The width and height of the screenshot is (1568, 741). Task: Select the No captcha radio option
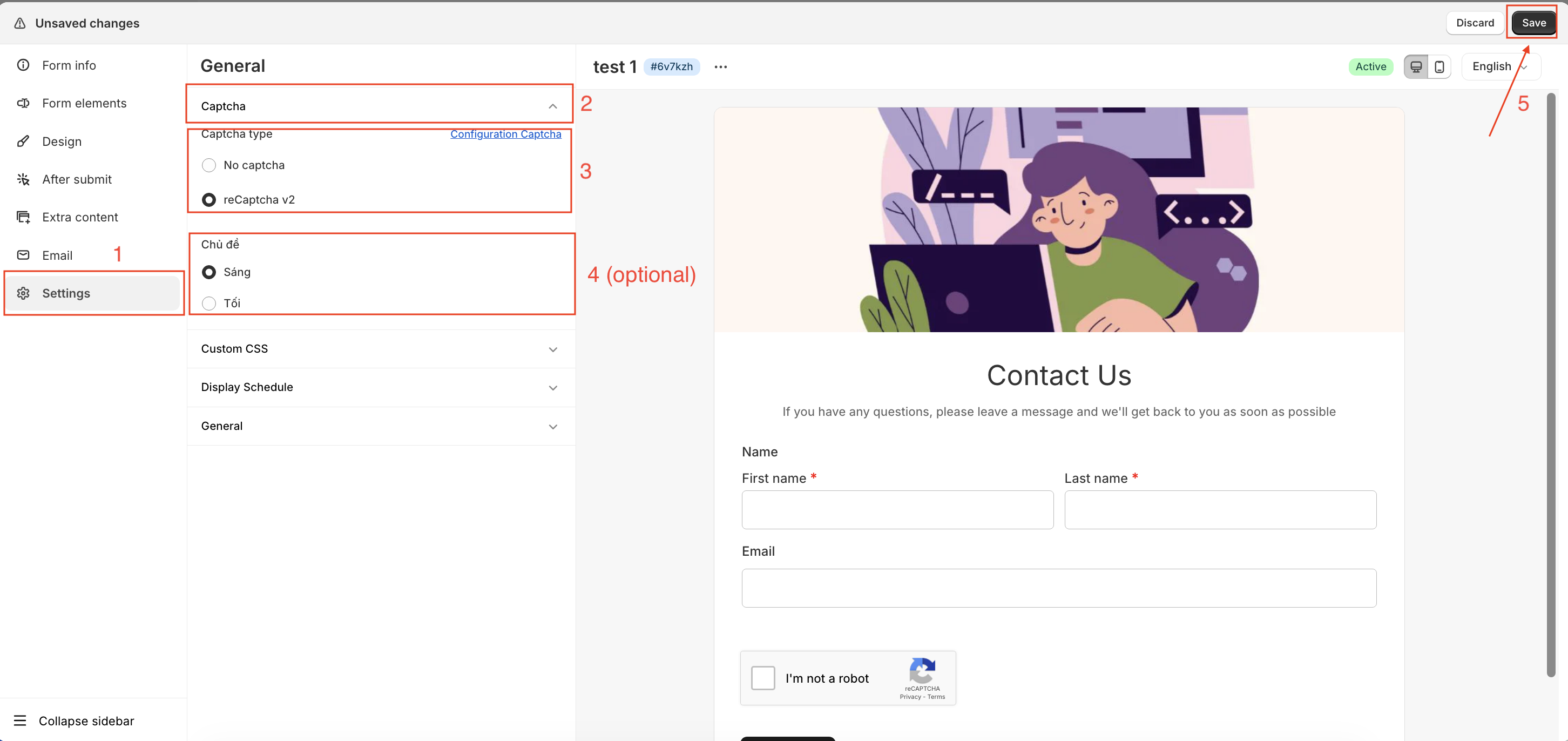[x=209, y=165]
